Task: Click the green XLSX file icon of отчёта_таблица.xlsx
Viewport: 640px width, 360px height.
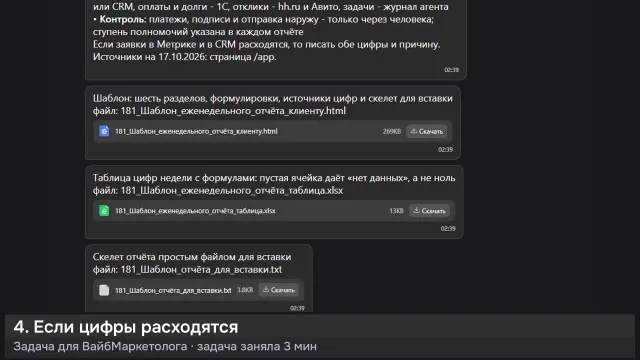Action: 104,211
